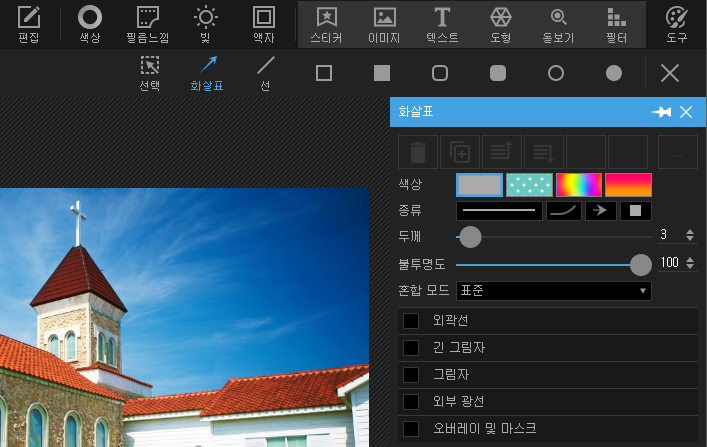Click the delete trash icon
Viewport: 707px width, 447px height.
click(418, 152)
